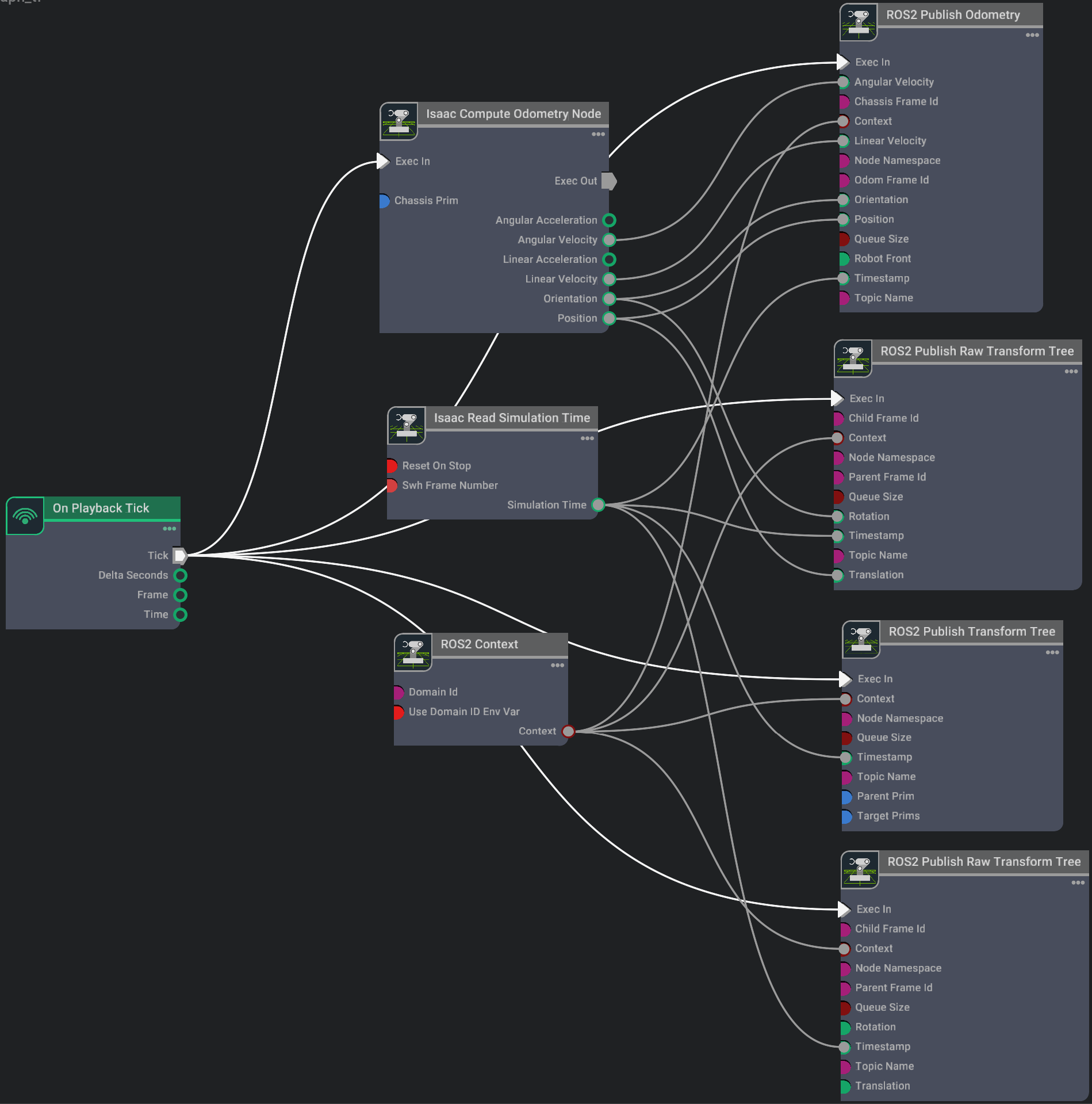Click the ROS2 Publish Transform Tree title
This screenshot has height=1104, width=1092.
972,632
